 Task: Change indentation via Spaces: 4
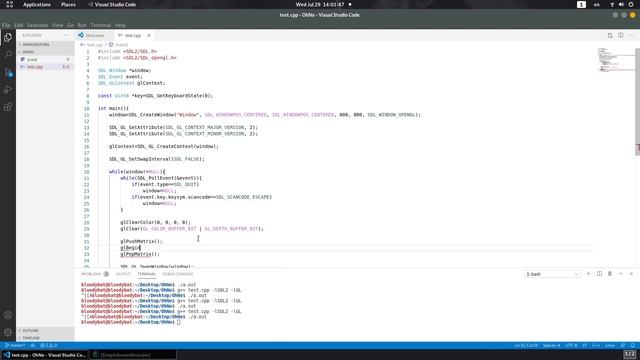551,345
